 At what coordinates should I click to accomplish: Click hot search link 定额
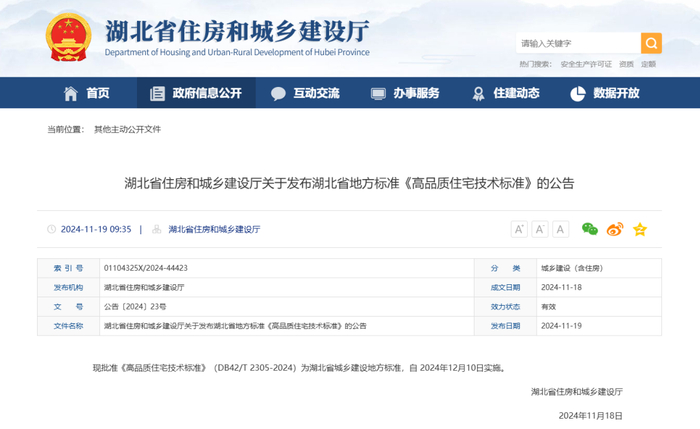[x=649, y=64]
